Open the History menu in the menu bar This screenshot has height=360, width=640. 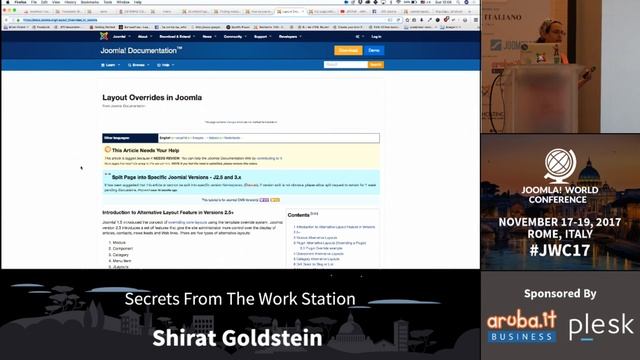tap(70, 2)
